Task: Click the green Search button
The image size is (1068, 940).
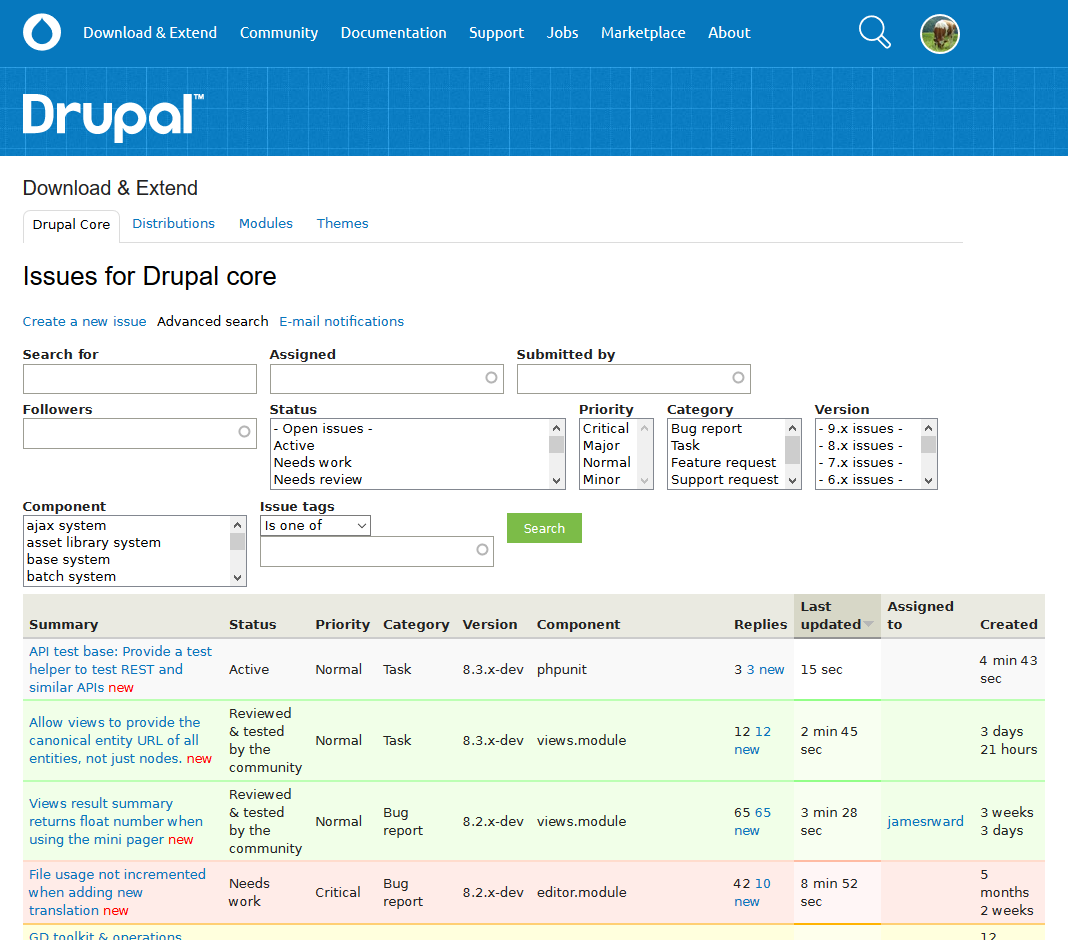Action: pyautogui.click(x=544, y=528)
